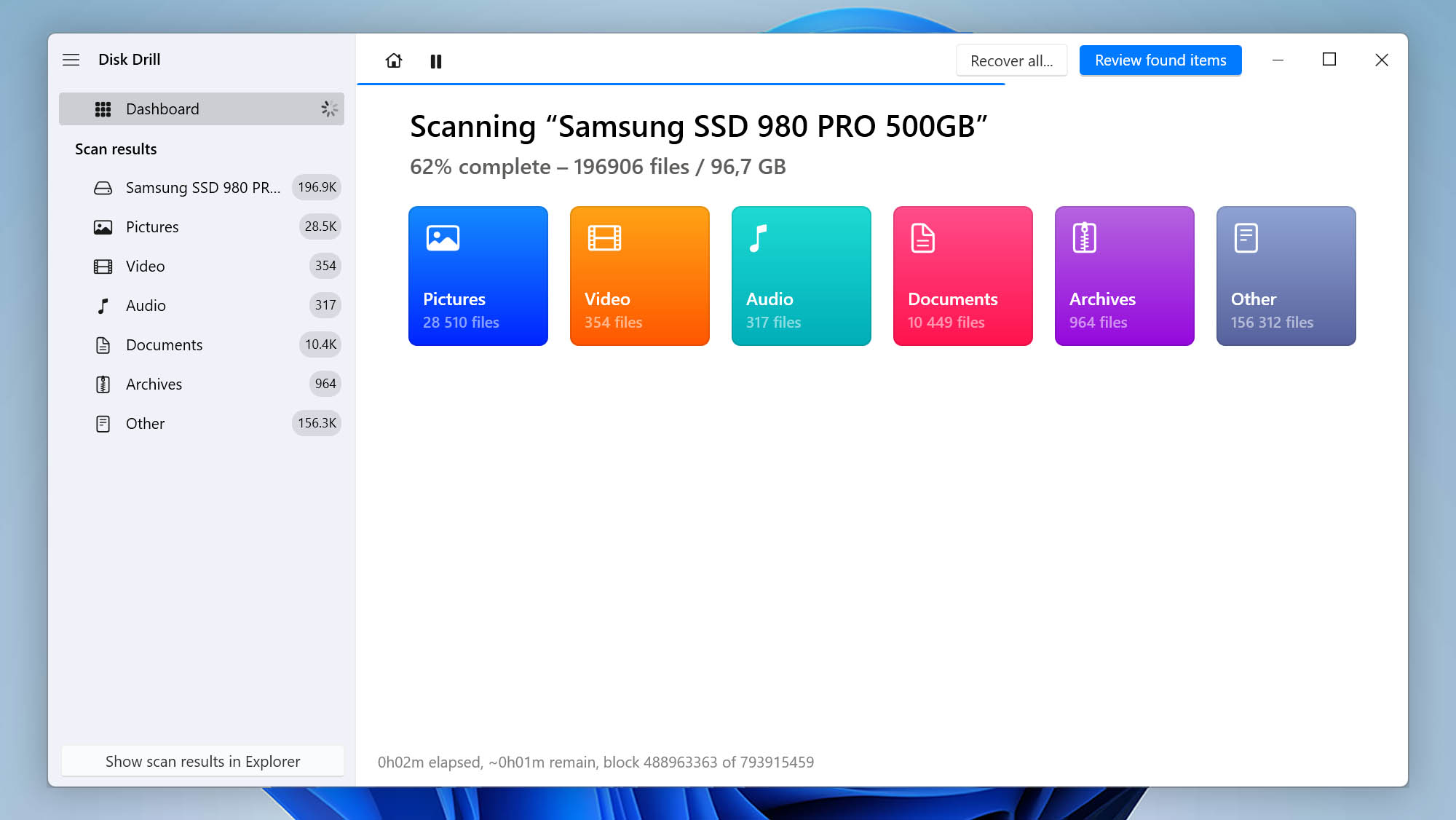Open Archives in the sidebar list
Viewport: 1456px width, 820px height.
(202, 385)
